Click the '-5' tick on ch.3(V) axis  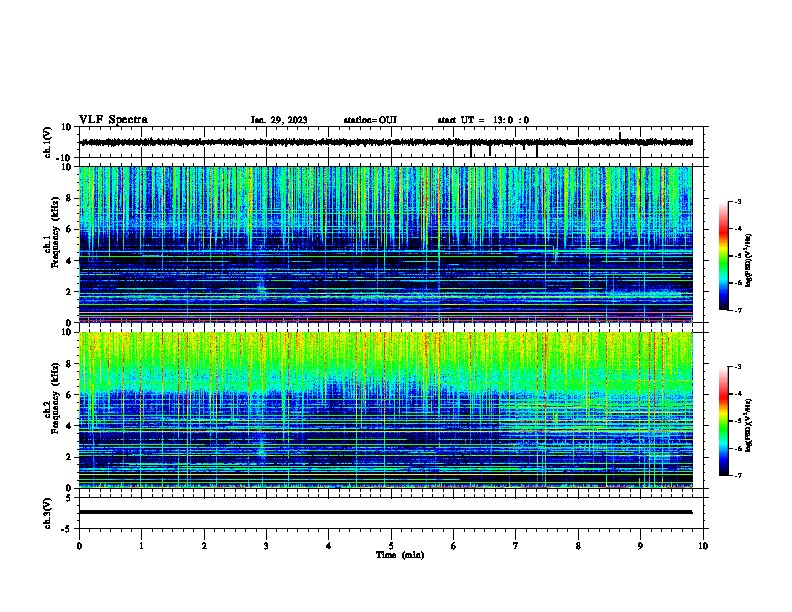(67, 529)
